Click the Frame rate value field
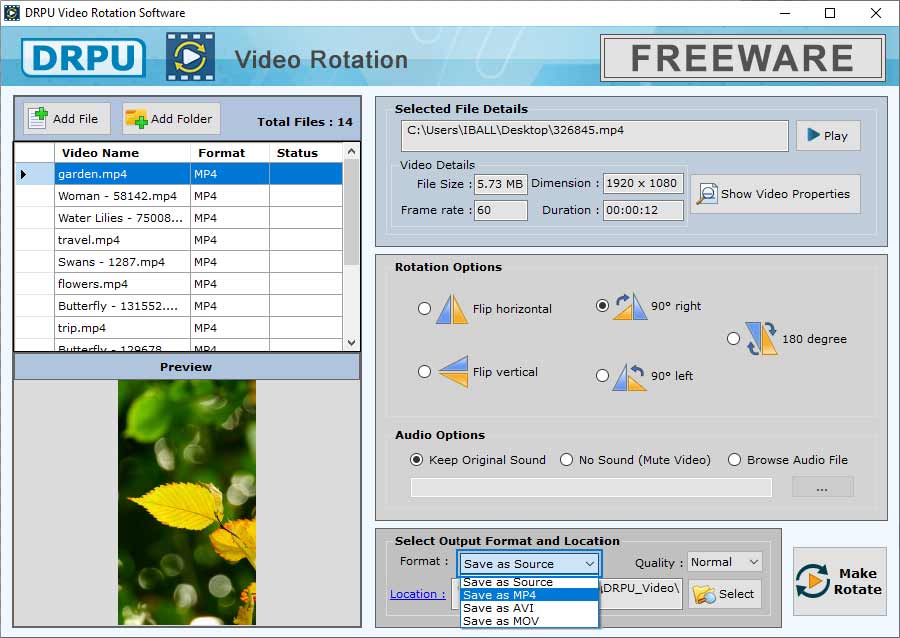This screenshot has height=638, width=900. click(x=501, y=211)
